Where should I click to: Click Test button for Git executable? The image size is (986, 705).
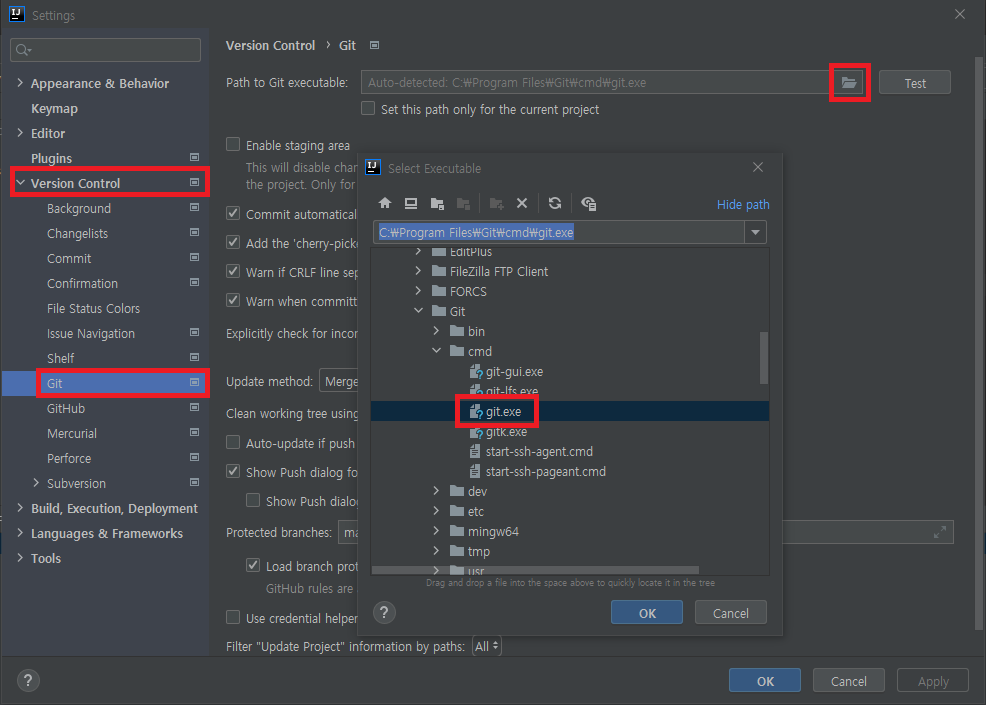[x=915, y=83]
